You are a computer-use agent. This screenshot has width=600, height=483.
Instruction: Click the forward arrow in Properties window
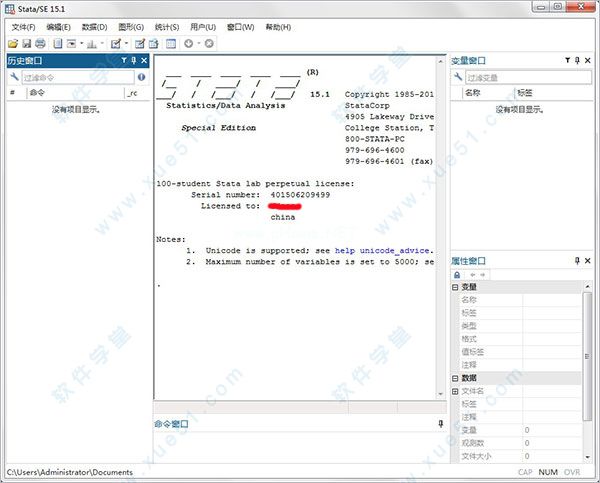[483, 275]
